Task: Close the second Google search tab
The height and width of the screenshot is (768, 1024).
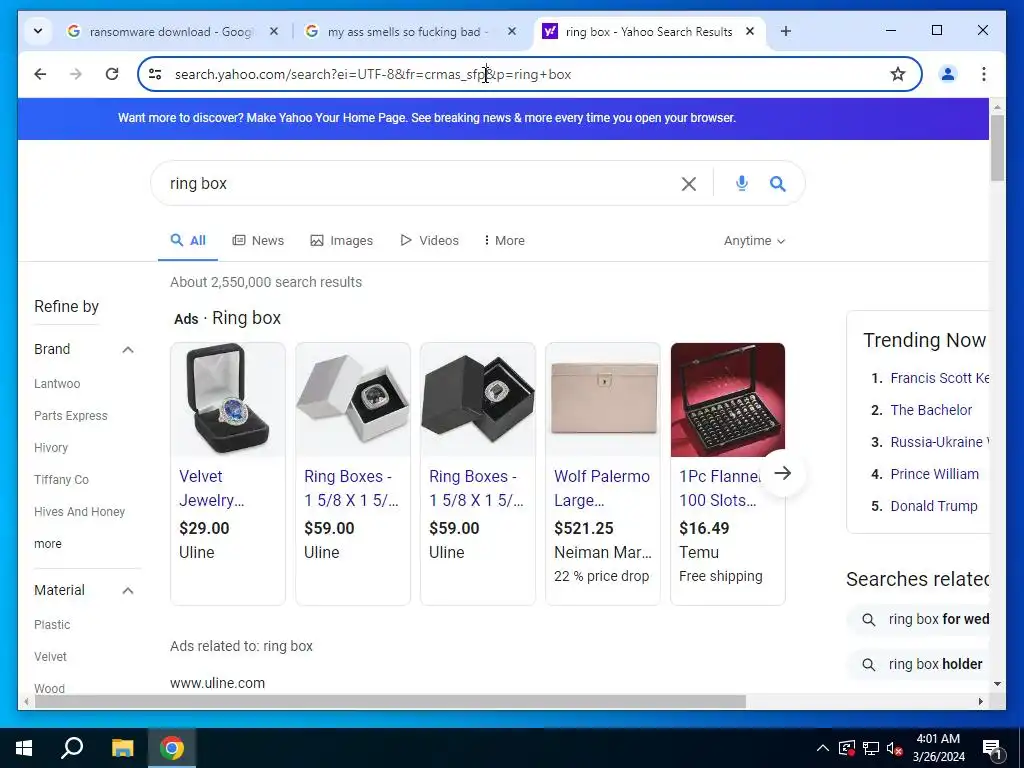Action: click(x=512, y=31)
